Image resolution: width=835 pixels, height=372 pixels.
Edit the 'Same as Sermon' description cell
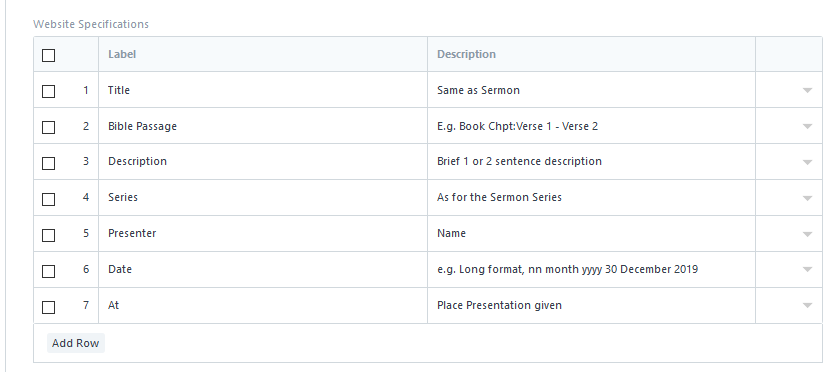591,90
